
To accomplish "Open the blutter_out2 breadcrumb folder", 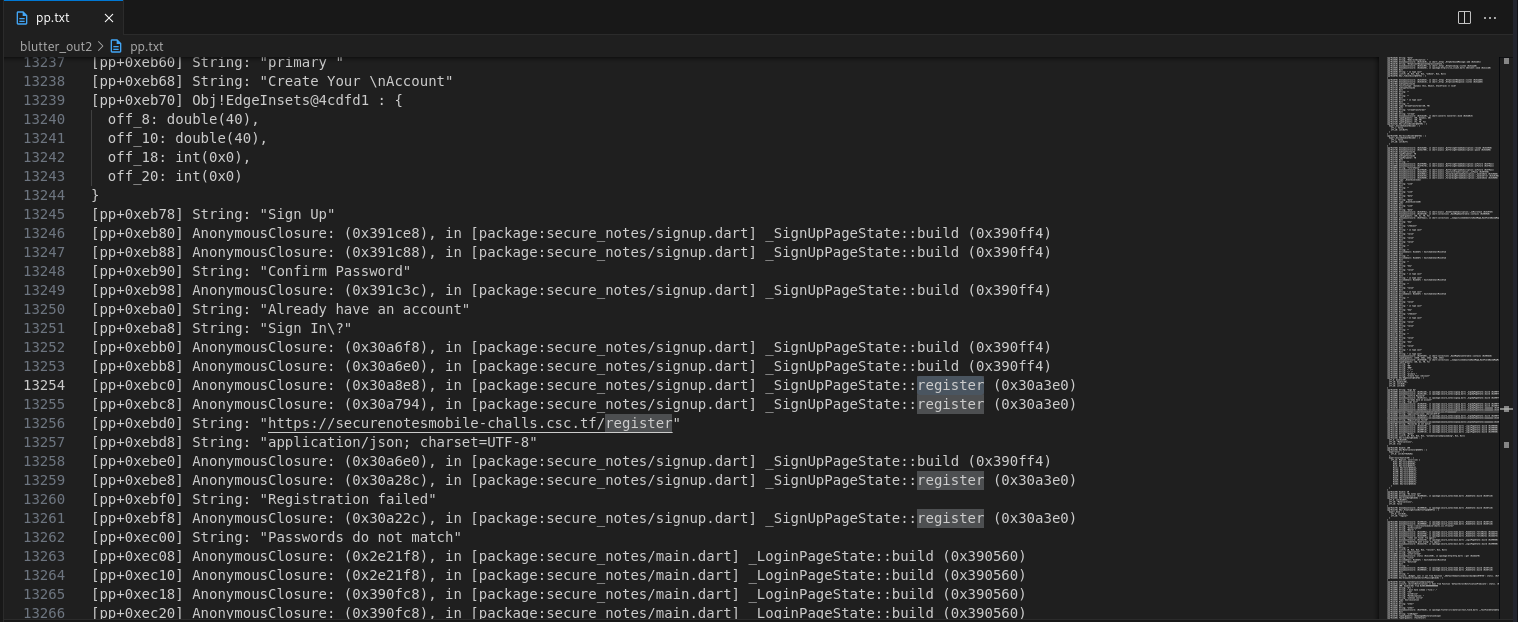I will point(56,46).
